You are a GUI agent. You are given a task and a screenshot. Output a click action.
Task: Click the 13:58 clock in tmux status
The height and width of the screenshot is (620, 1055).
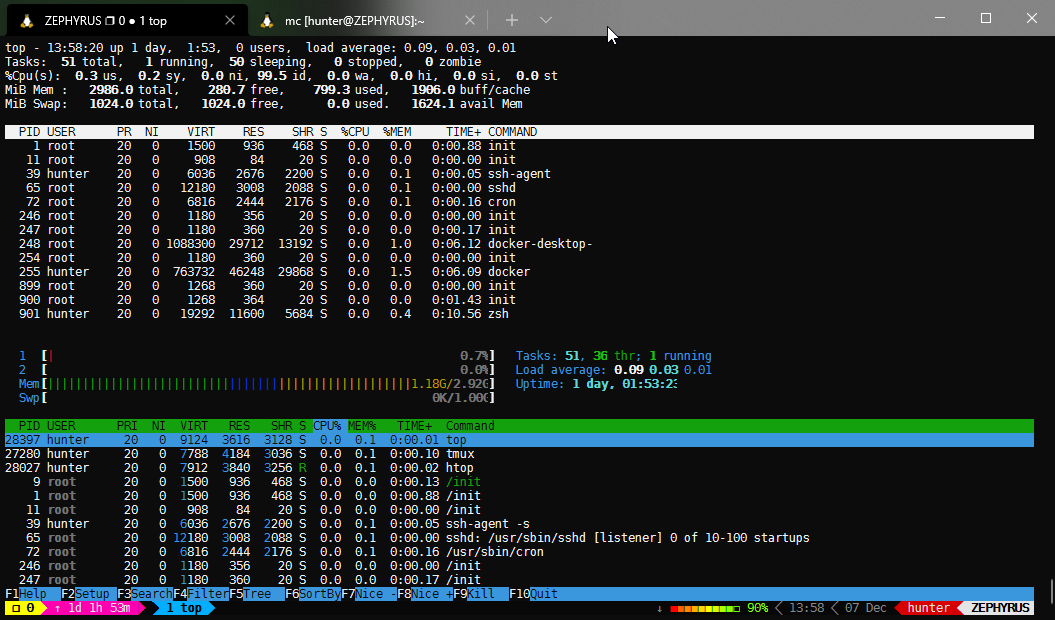[x=806, y=608]
